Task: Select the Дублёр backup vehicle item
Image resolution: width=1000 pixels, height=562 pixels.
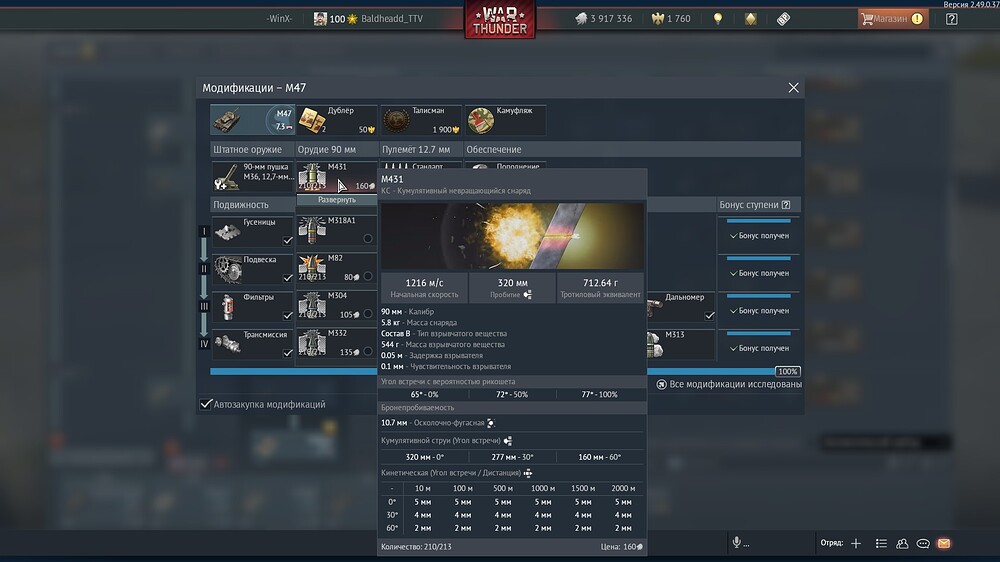Action: click(x=337, y=120)
